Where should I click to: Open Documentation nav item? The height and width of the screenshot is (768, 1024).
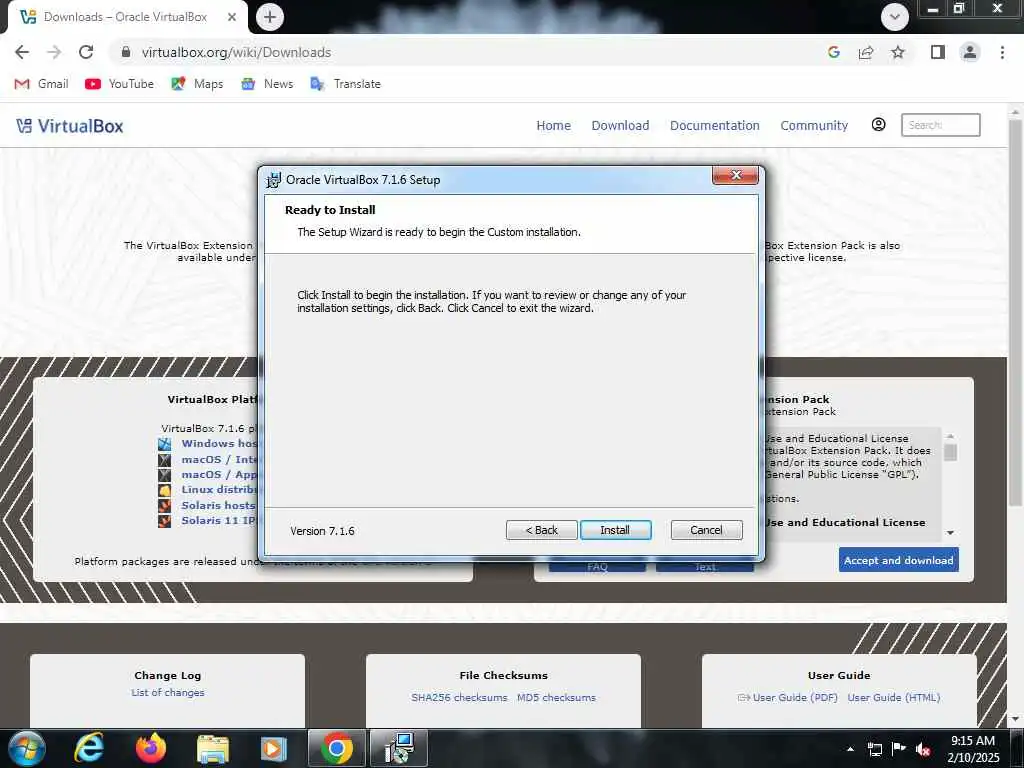714,125
